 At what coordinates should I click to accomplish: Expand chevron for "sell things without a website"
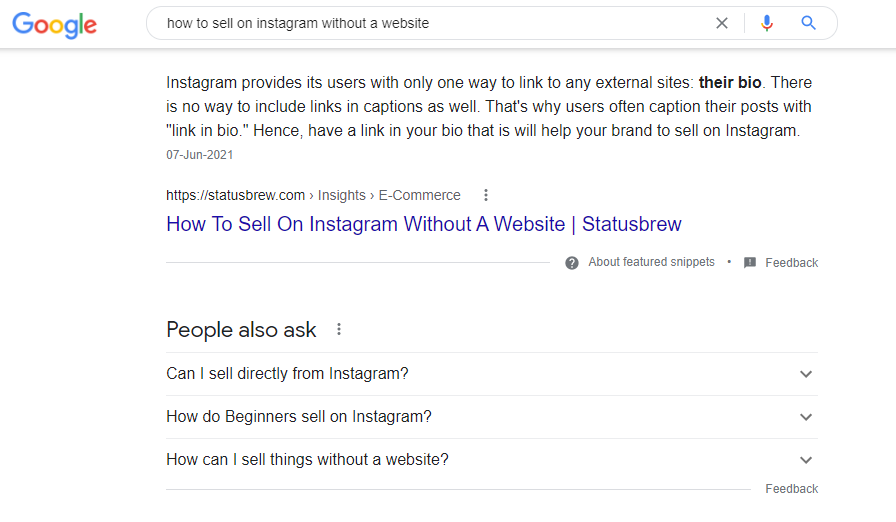[x=806, y=460]
